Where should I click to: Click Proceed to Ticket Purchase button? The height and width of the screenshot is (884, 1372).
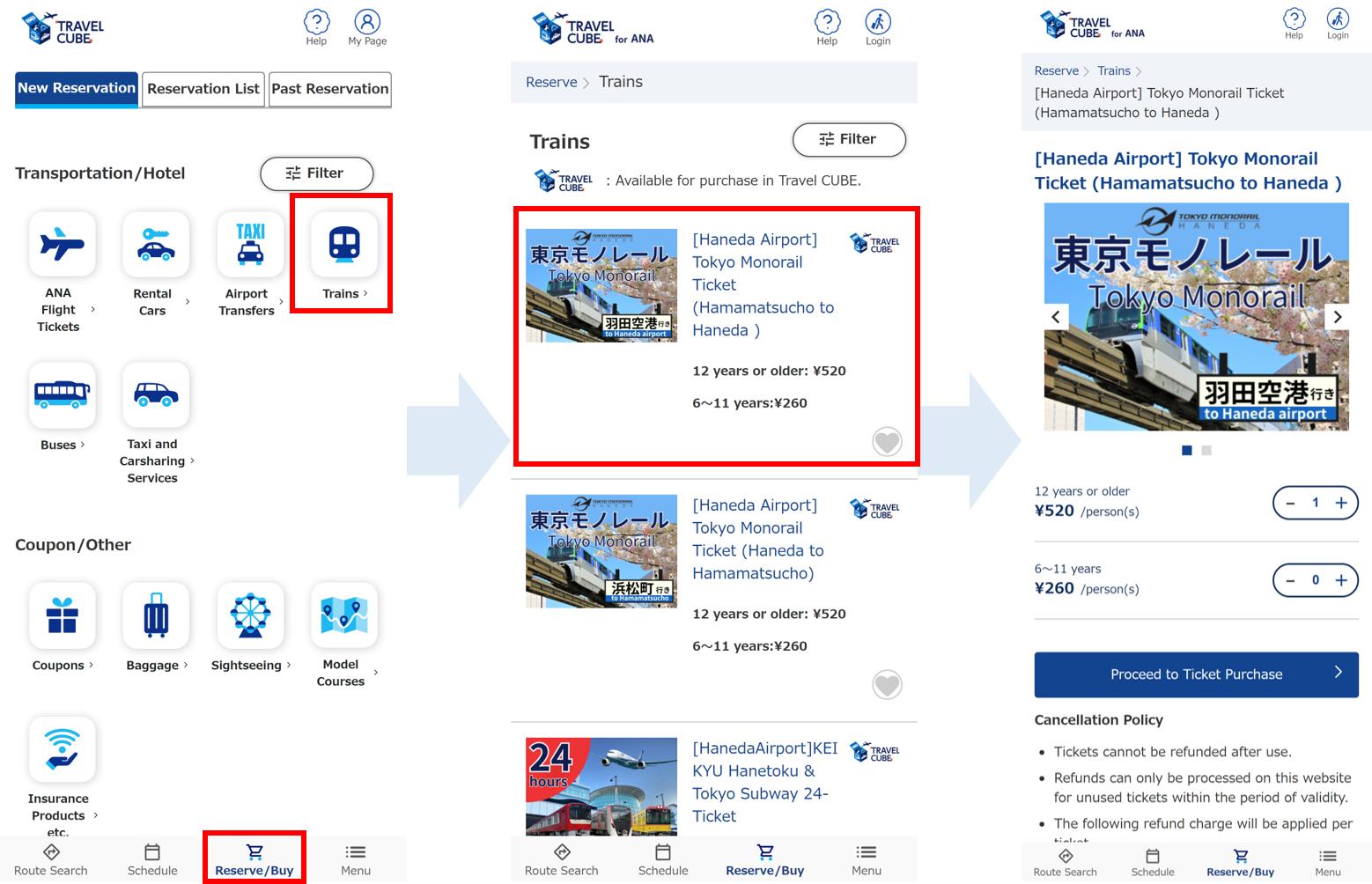[1196, 674]
